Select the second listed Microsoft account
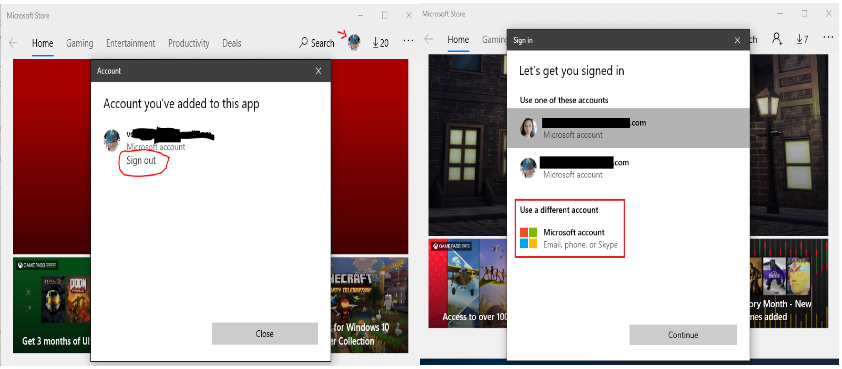Screen dimensions: 842x369 pyautogui.click(x=628, y=168)
